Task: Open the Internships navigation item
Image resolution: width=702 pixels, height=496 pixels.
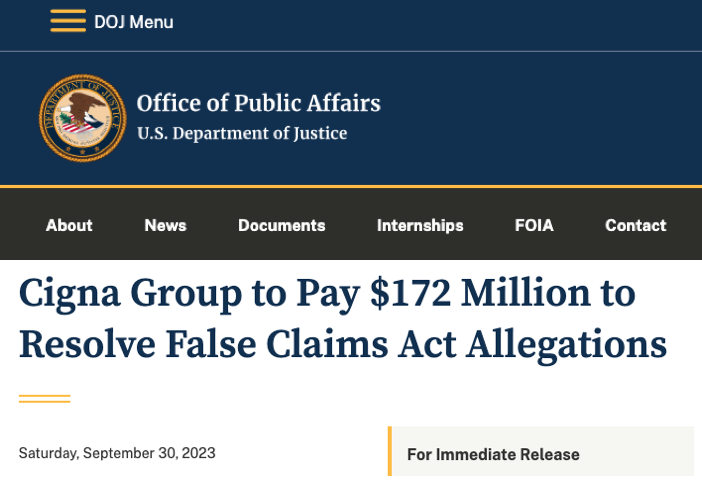Action: tap(420, 225)
